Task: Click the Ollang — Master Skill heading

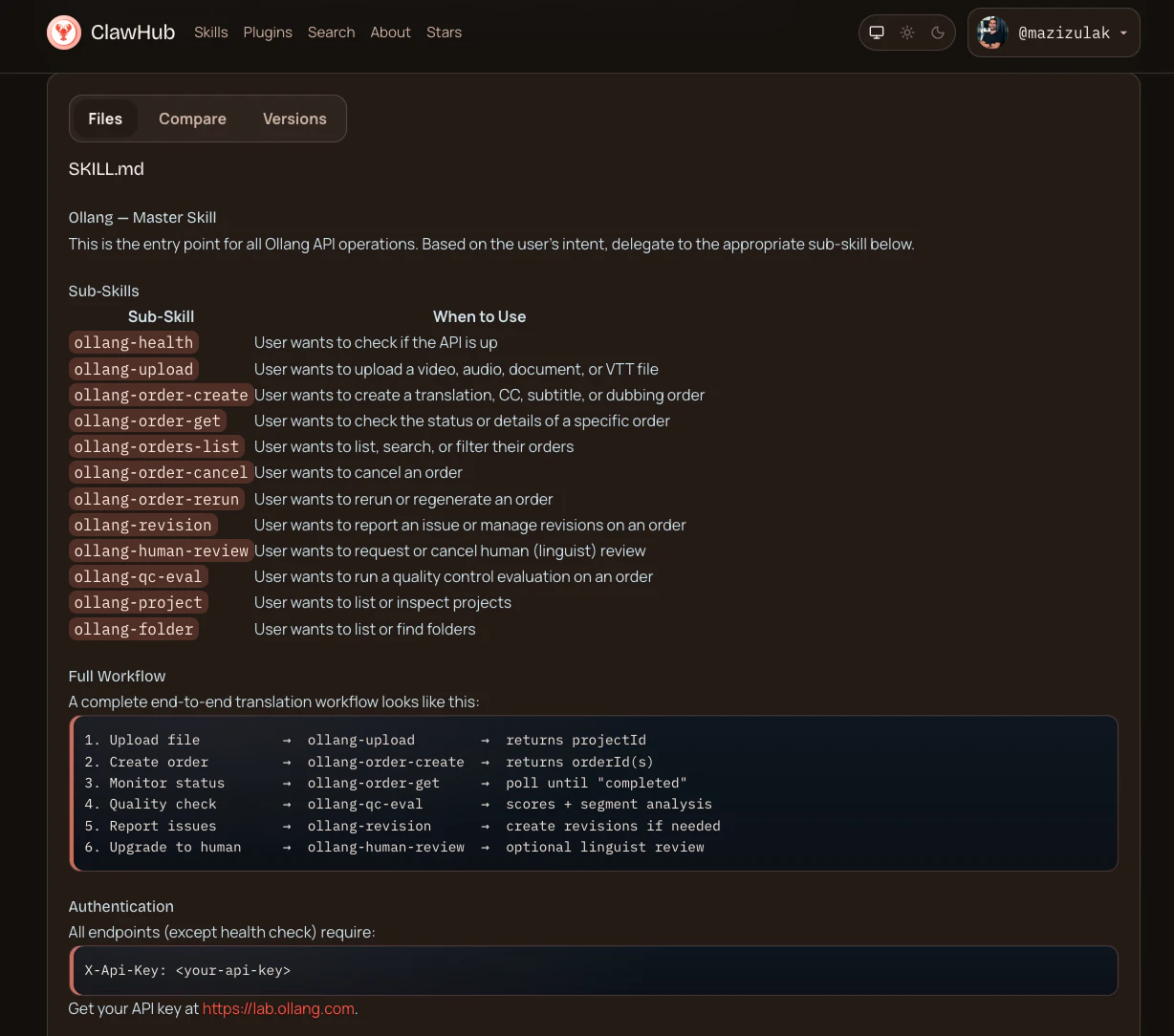Action: [142, 218]
